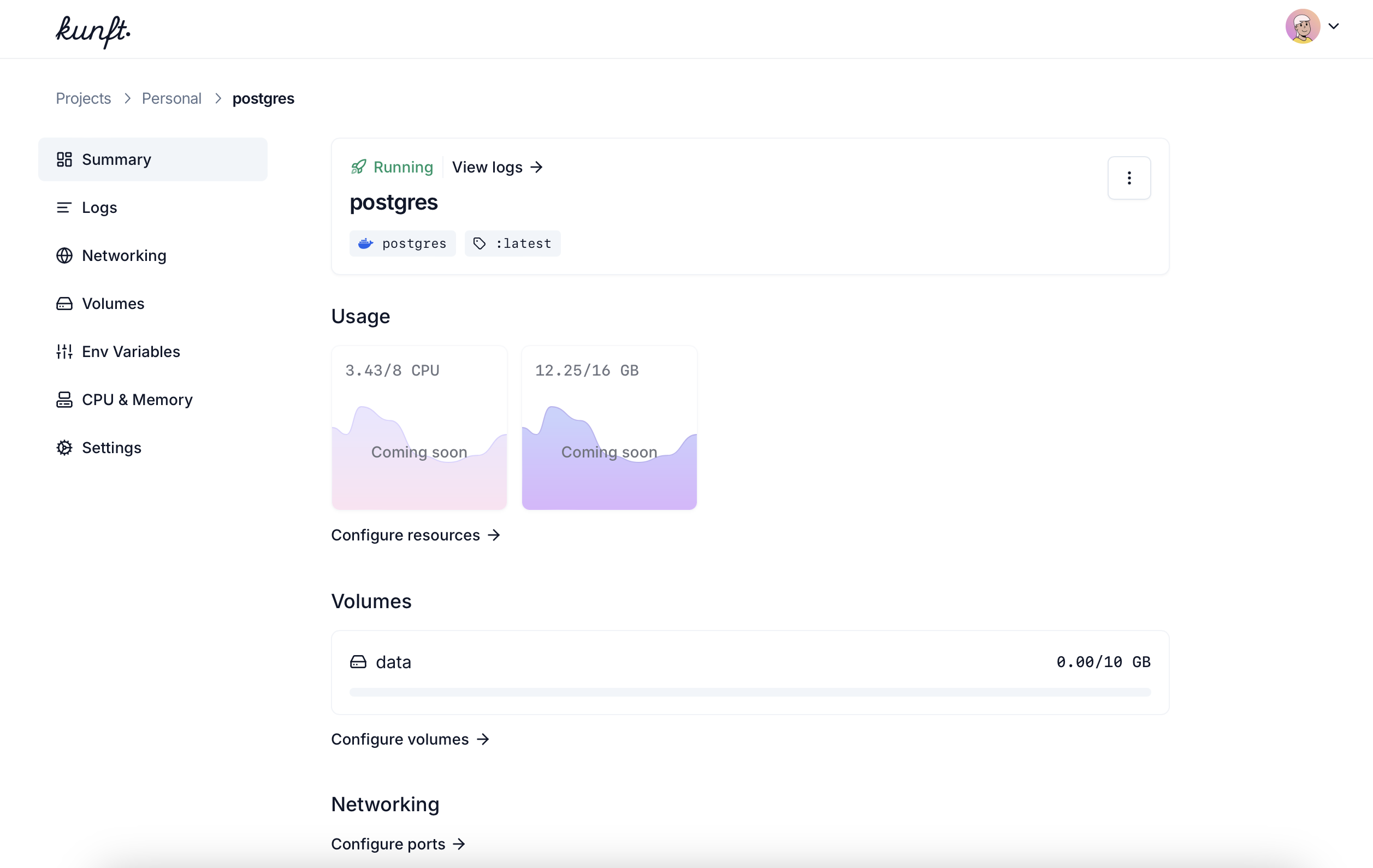
Task: Click the :latest tag badge
Action: tap(512, 243)
